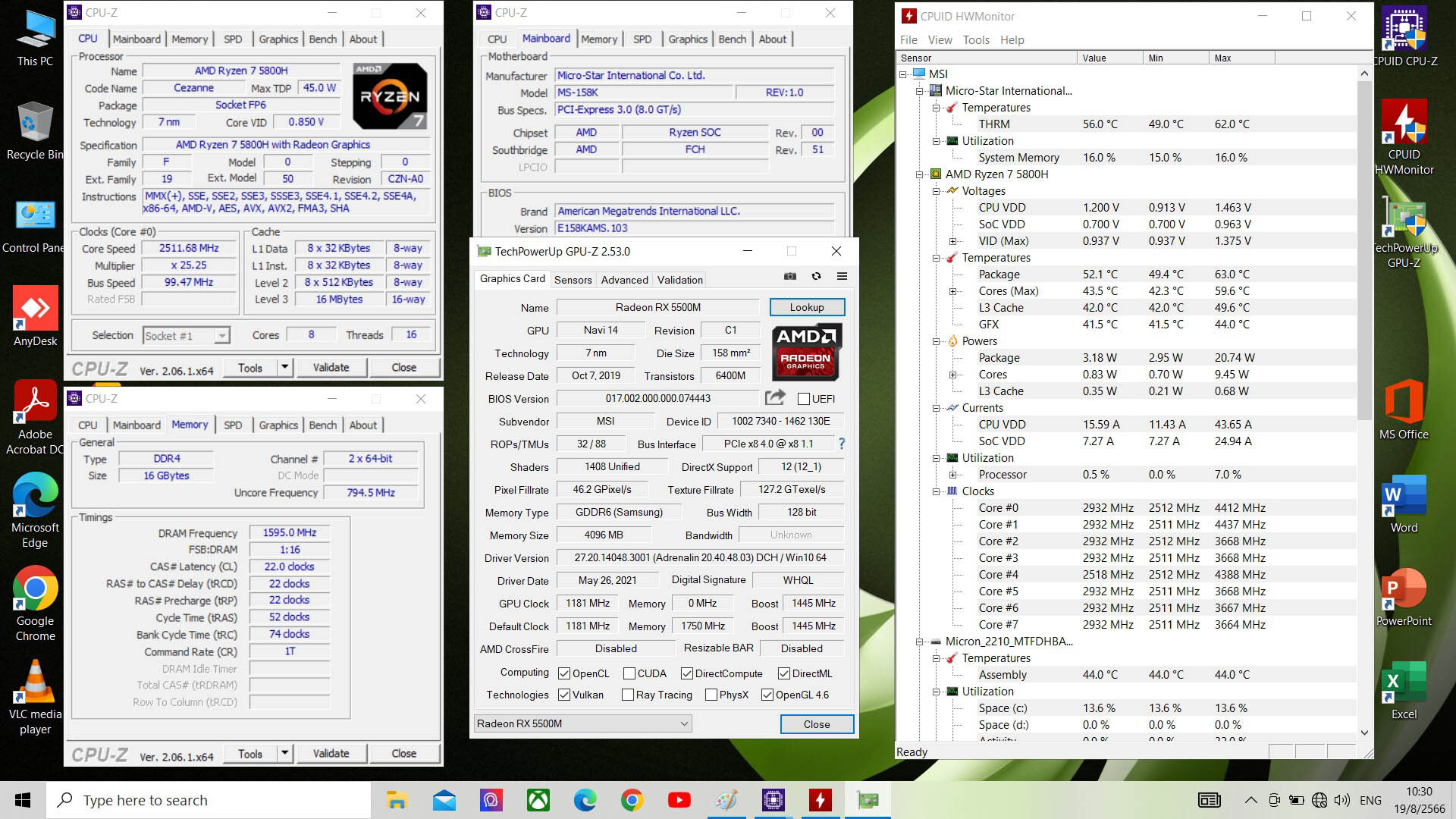Open File Explorer from taskbar
This screenshot has height=819, width=1456.
pyautogui.click(x=397, y=800)
